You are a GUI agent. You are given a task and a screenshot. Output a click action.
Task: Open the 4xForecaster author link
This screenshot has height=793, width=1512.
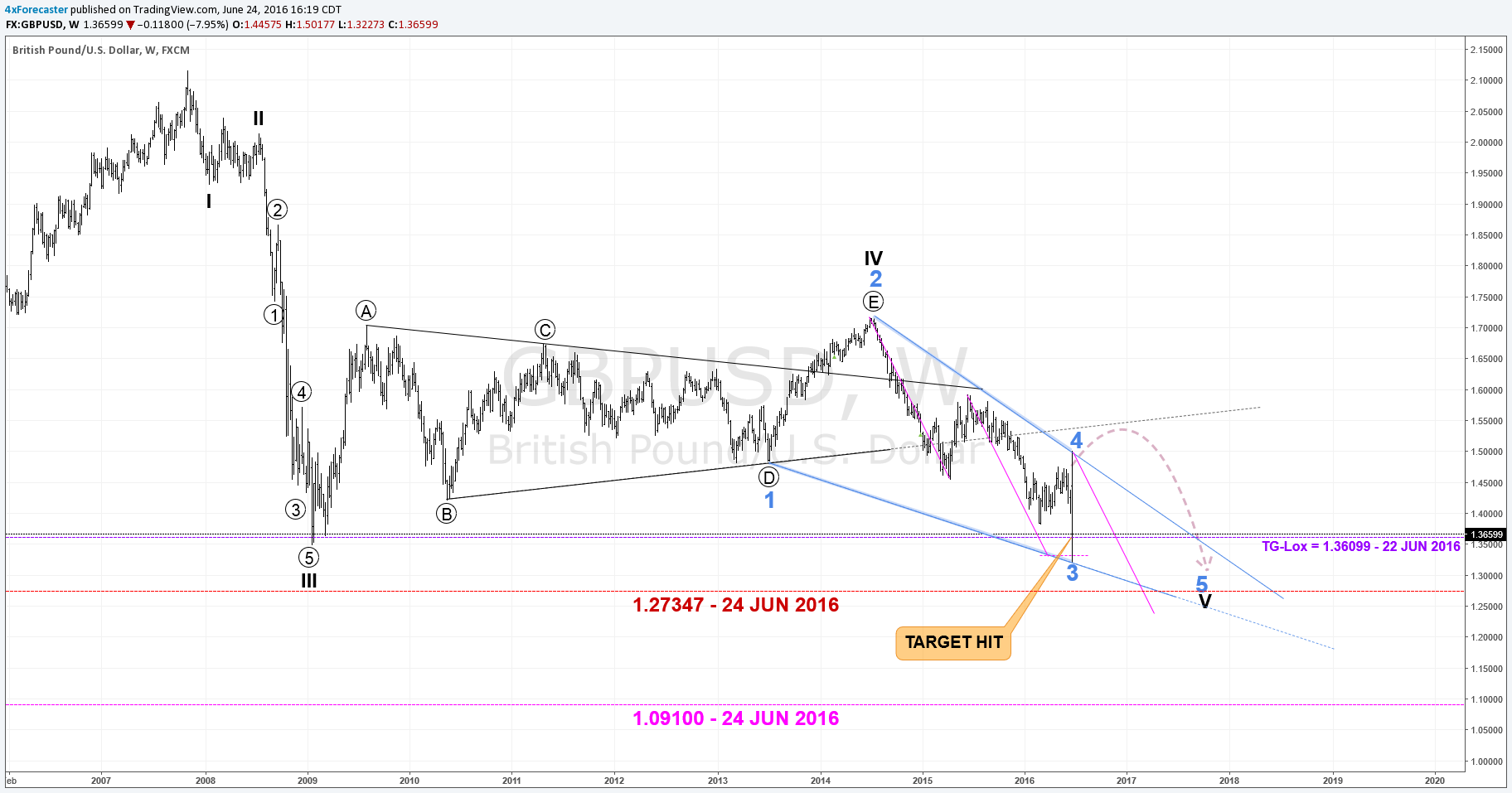(x=36, y=10)
